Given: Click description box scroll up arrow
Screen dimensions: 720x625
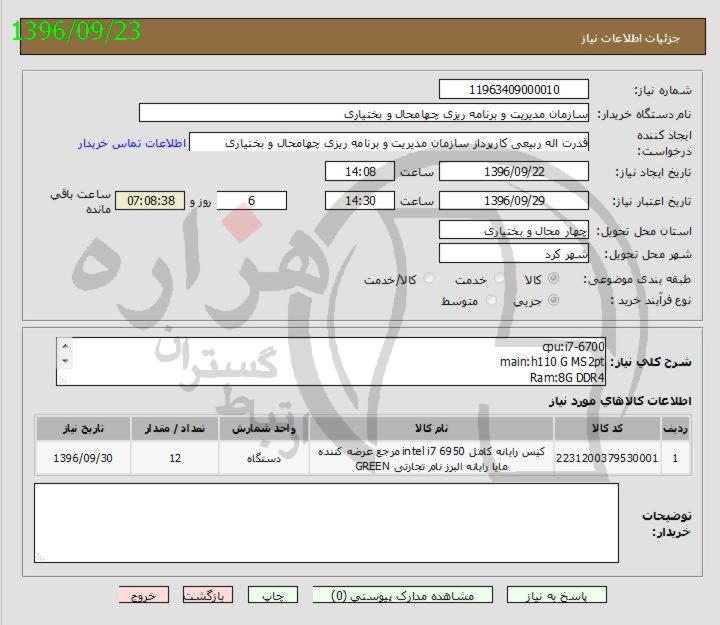Looking at the screenshot, I should click(65, 346).
